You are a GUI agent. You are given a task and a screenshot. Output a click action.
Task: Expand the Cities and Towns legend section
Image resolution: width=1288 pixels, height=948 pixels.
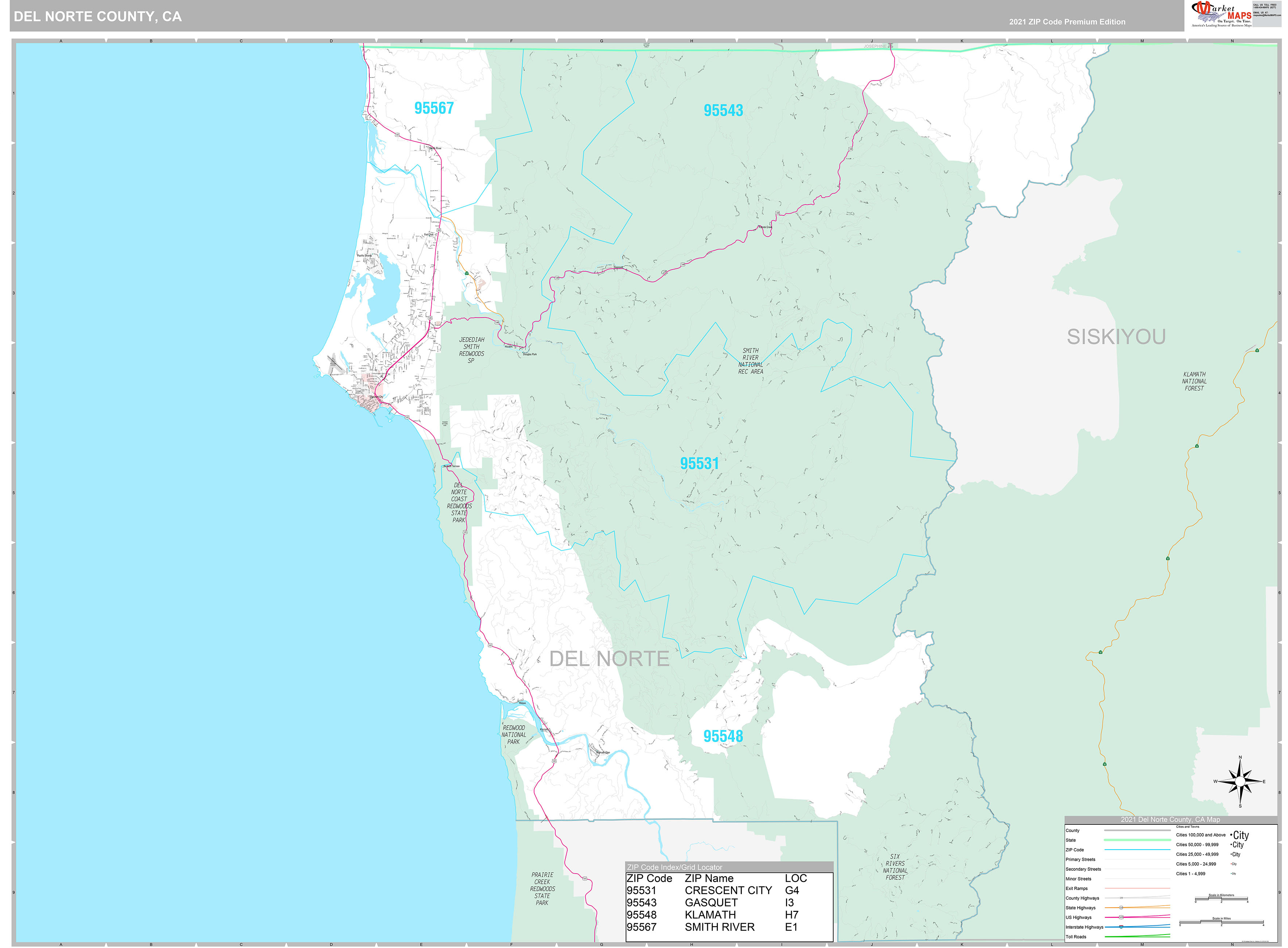pos(1188,827)
